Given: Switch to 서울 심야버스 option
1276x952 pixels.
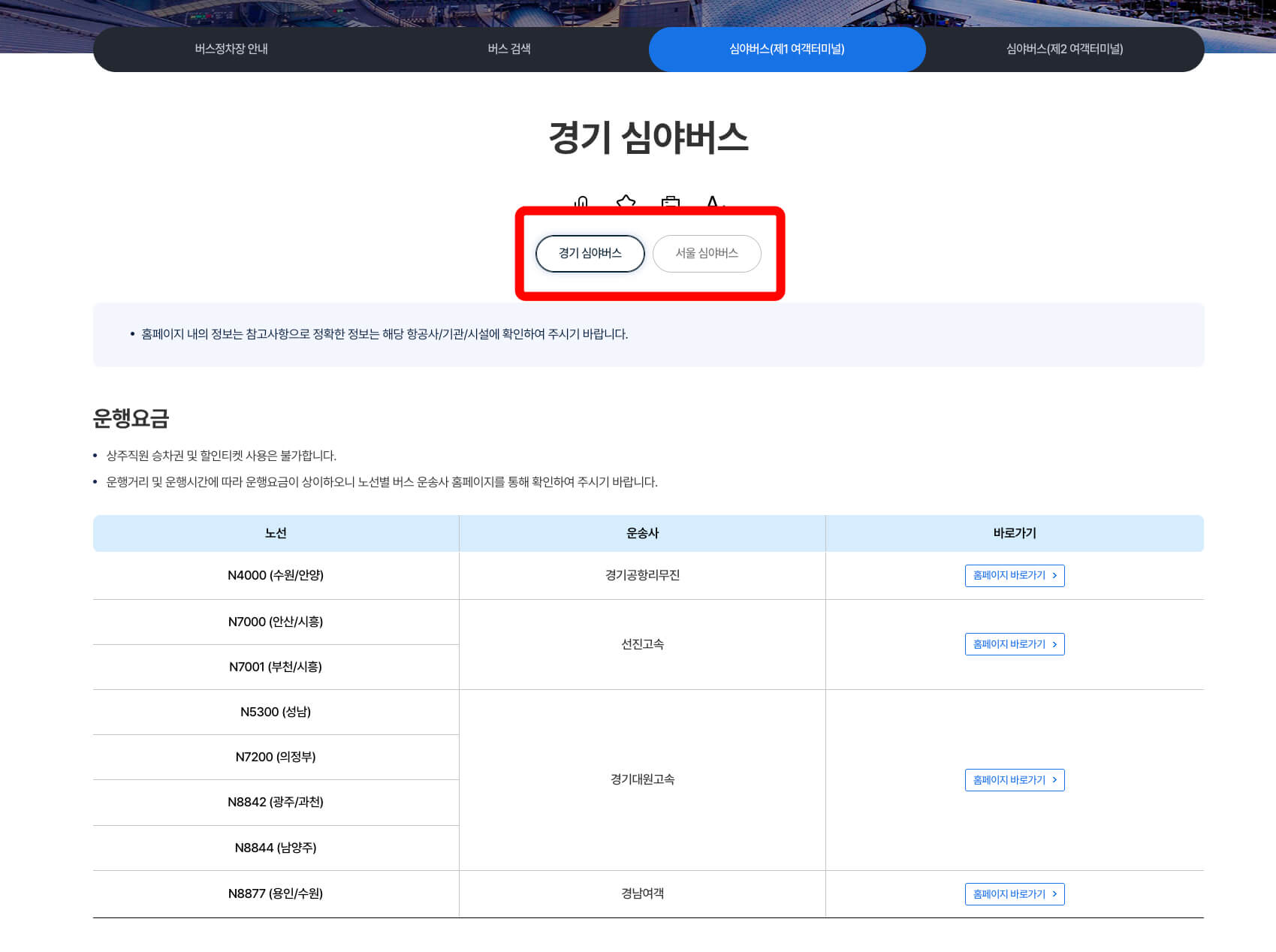Looking at the screenshot, I should pos(707,254).
